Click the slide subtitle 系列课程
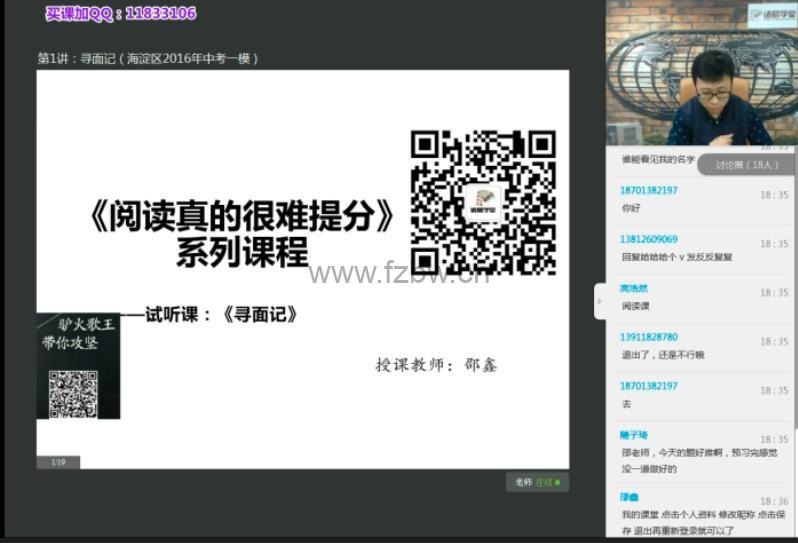The height and width of the screenshot is (543, 798). click(x=242, y=252)
